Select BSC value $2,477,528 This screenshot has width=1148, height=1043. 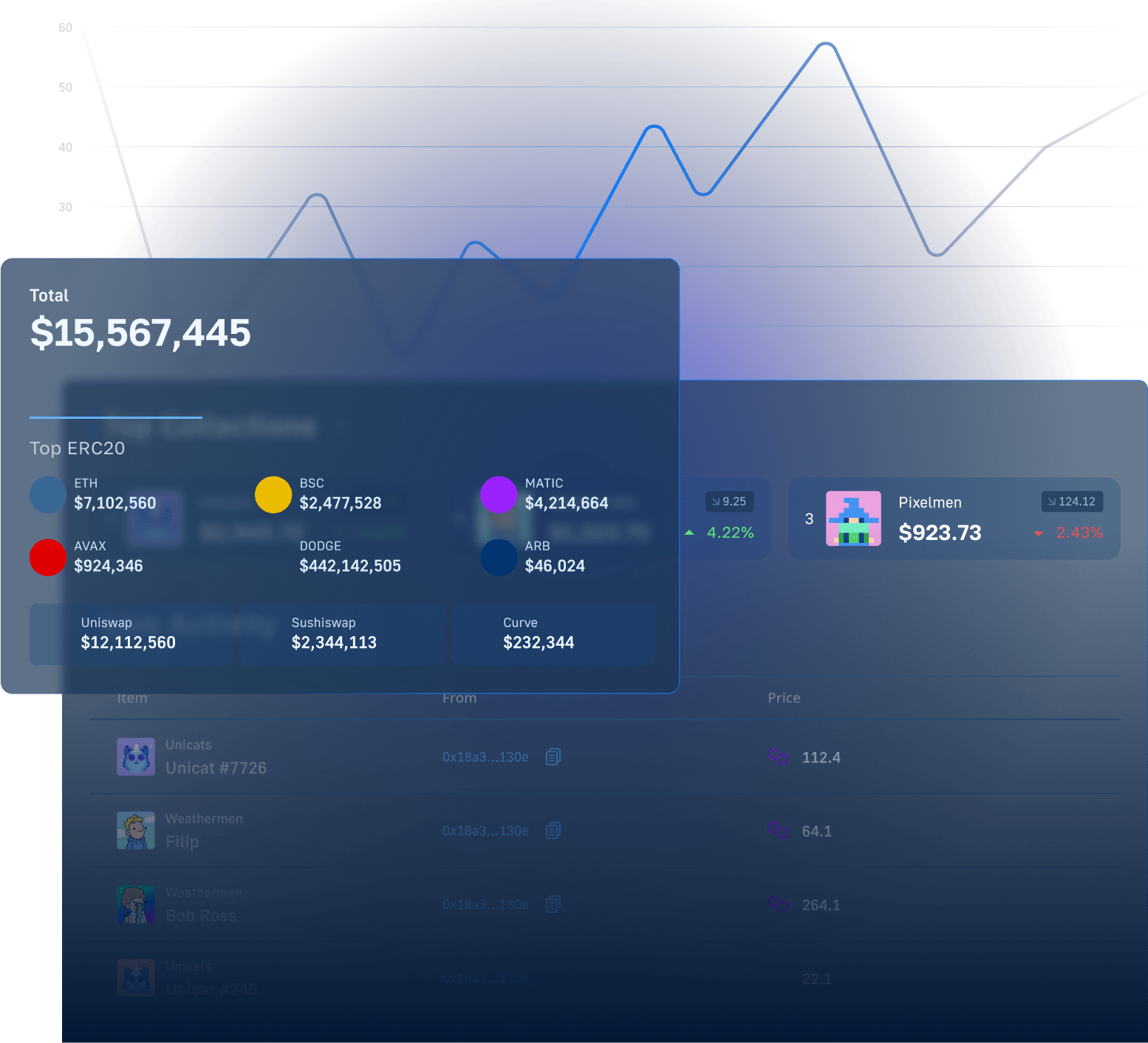click(341, 503)
